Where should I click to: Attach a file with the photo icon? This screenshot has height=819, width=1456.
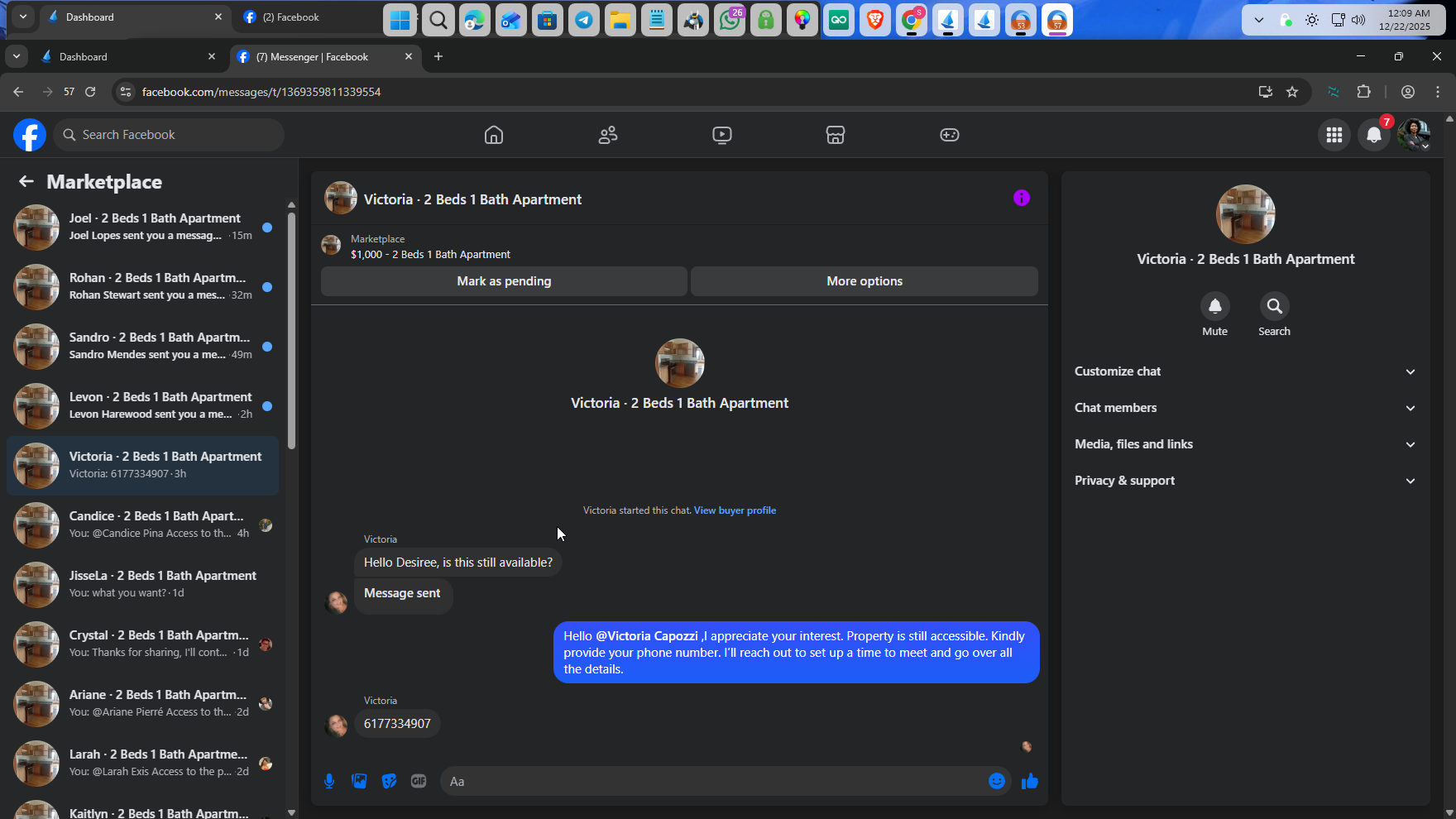point(359,781)
